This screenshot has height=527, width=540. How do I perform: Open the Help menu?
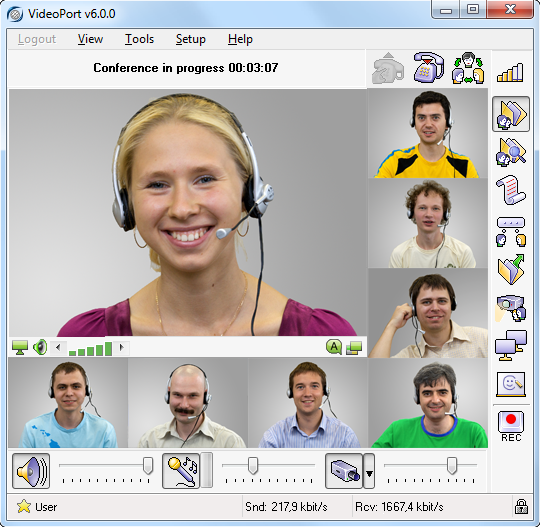240,39
